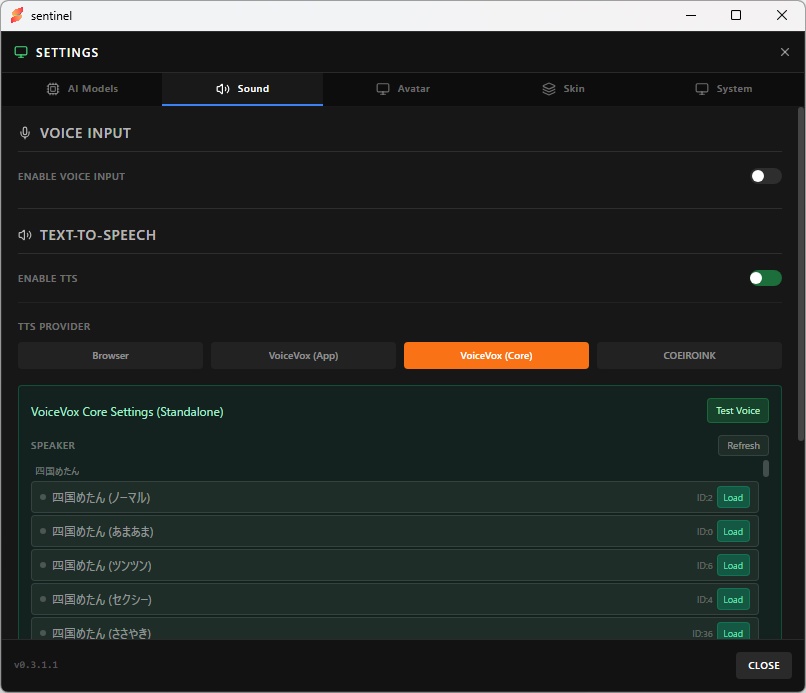Viewport: 806px width, 693px height.
Task: Select the Sound tab
Action: 242,89
